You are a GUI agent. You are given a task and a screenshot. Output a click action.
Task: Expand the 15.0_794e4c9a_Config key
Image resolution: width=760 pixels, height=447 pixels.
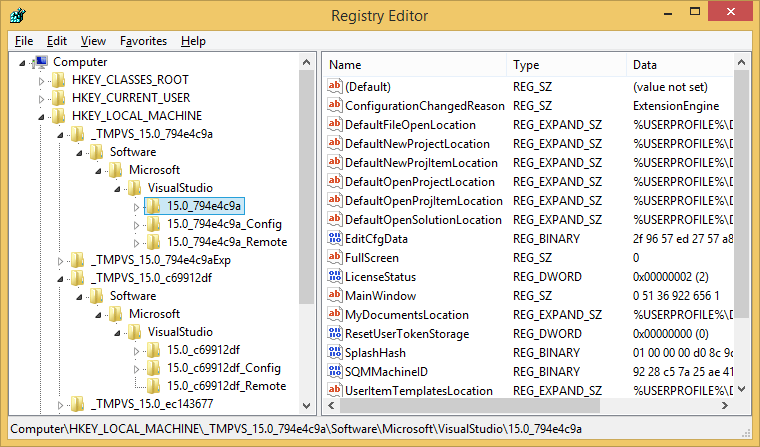click(x=137, y=224)
